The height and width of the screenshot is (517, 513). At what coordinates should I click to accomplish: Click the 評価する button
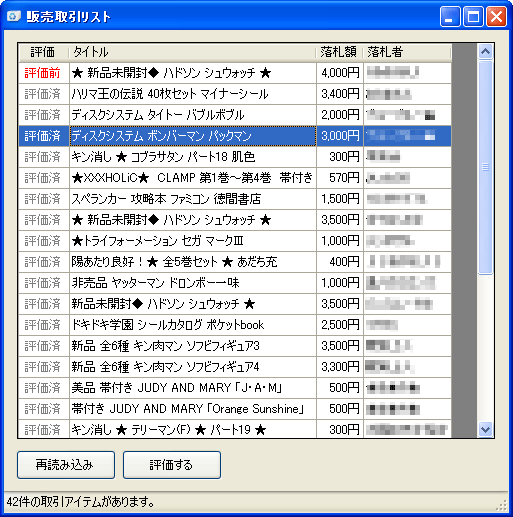coord(172,465)
